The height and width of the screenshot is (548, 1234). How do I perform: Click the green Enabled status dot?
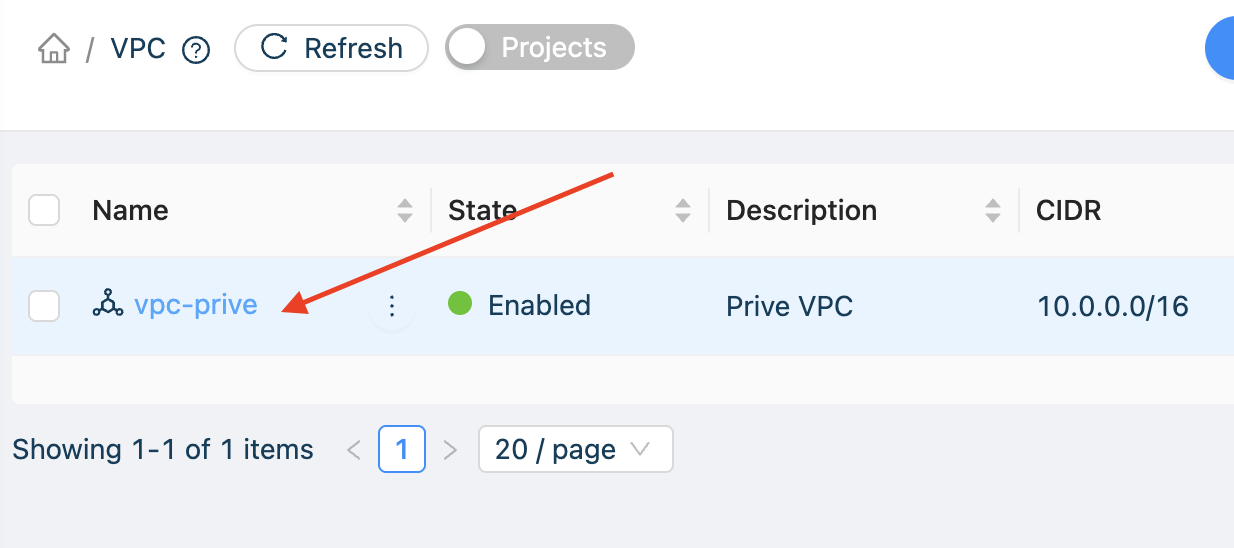click(460, 303)
